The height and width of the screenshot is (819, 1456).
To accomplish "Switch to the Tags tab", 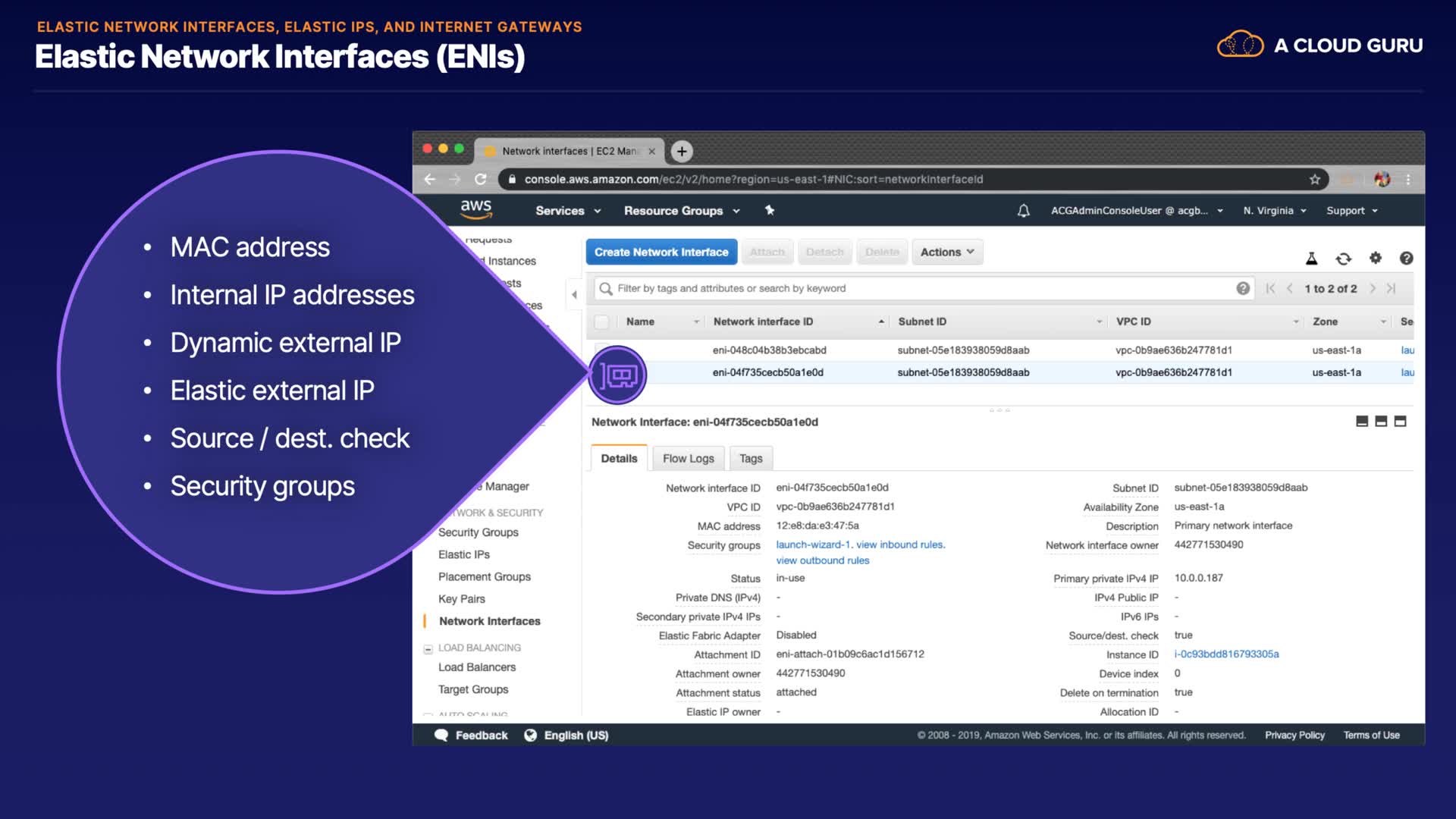I will [x=750, y=459].
